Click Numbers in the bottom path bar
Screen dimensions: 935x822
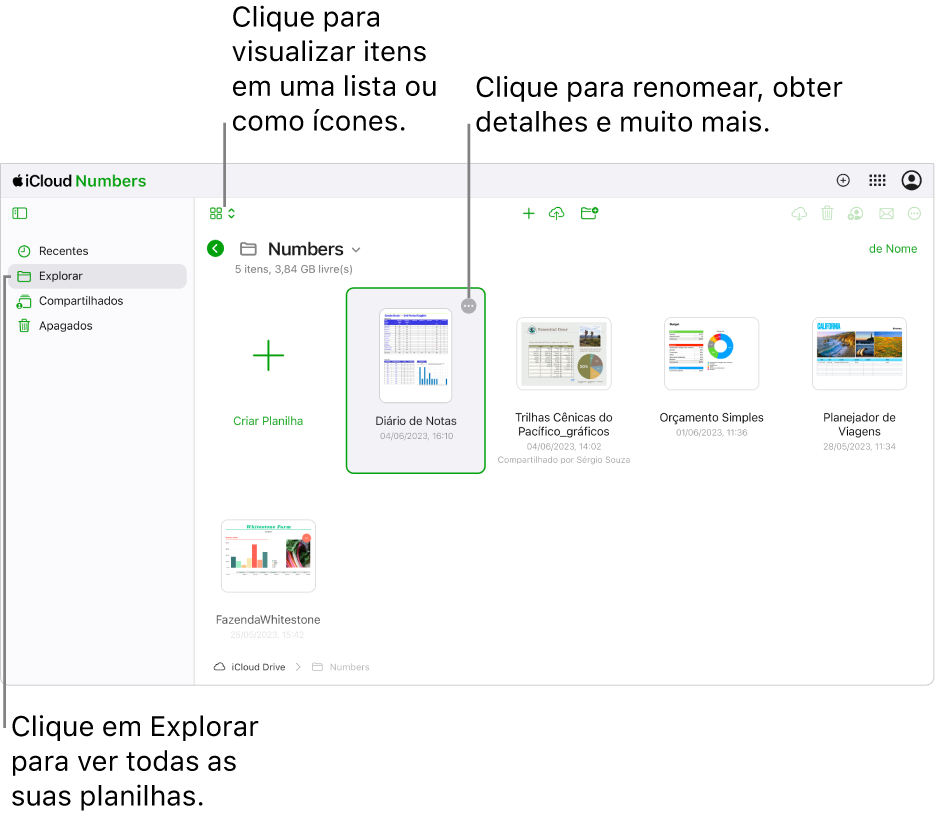point(341,667)
